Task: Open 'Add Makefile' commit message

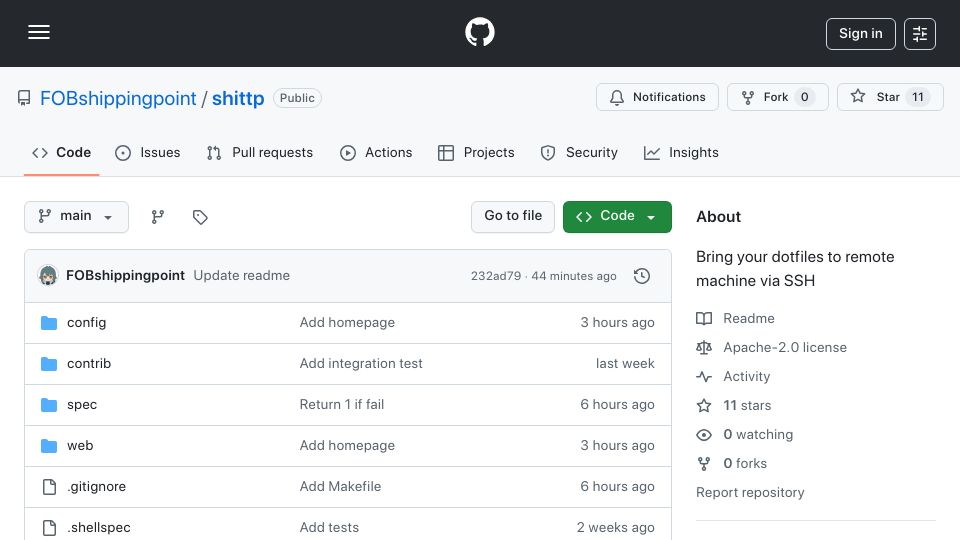Action: point(340,487)
